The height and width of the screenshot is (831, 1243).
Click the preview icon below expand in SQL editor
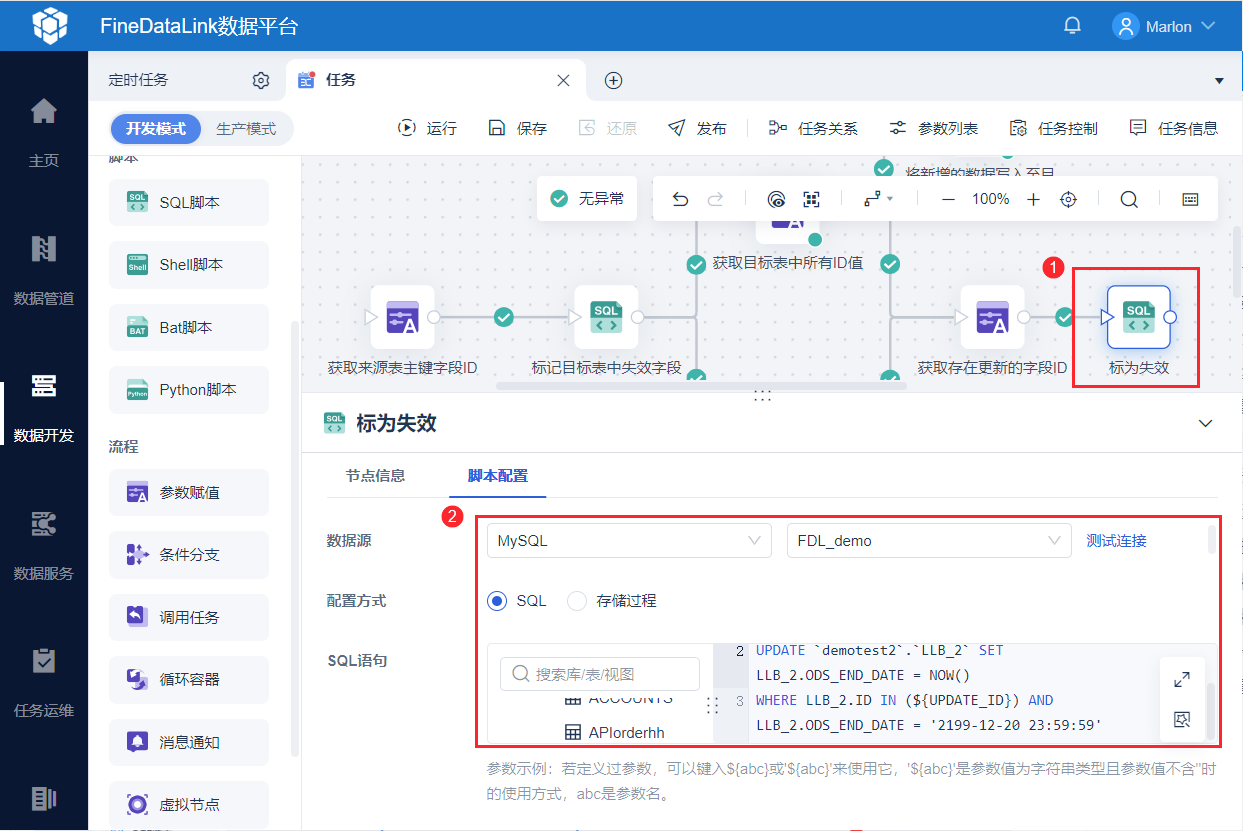click(1182, 719)
